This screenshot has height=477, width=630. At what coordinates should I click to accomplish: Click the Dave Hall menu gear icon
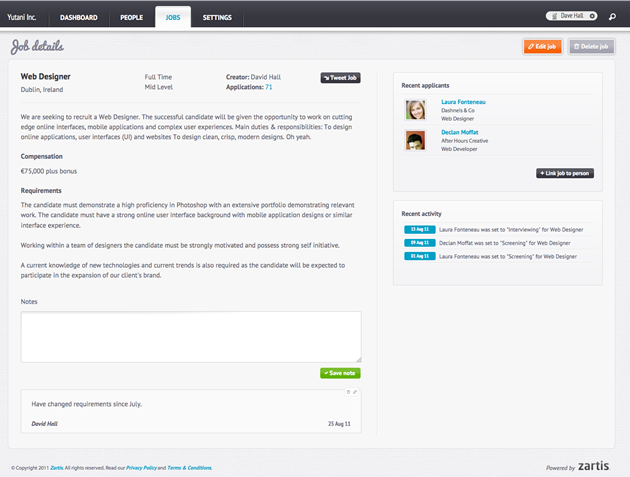point(592,16)
